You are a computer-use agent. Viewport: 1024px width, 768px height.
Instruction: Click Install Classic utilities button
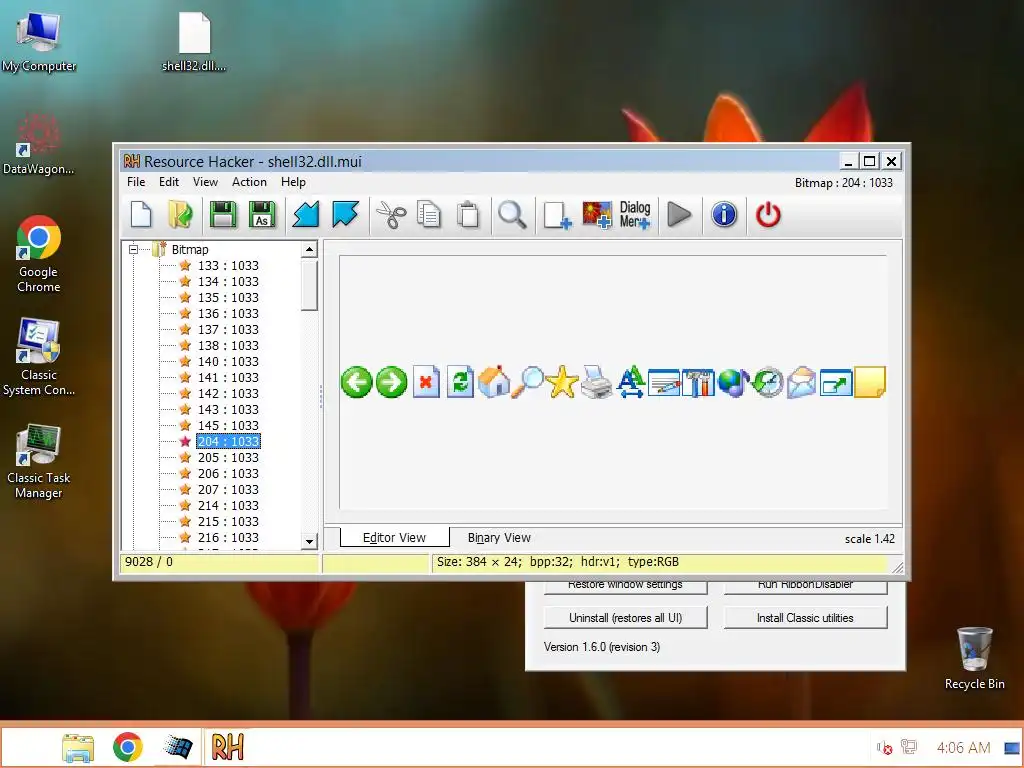[805, 618]
